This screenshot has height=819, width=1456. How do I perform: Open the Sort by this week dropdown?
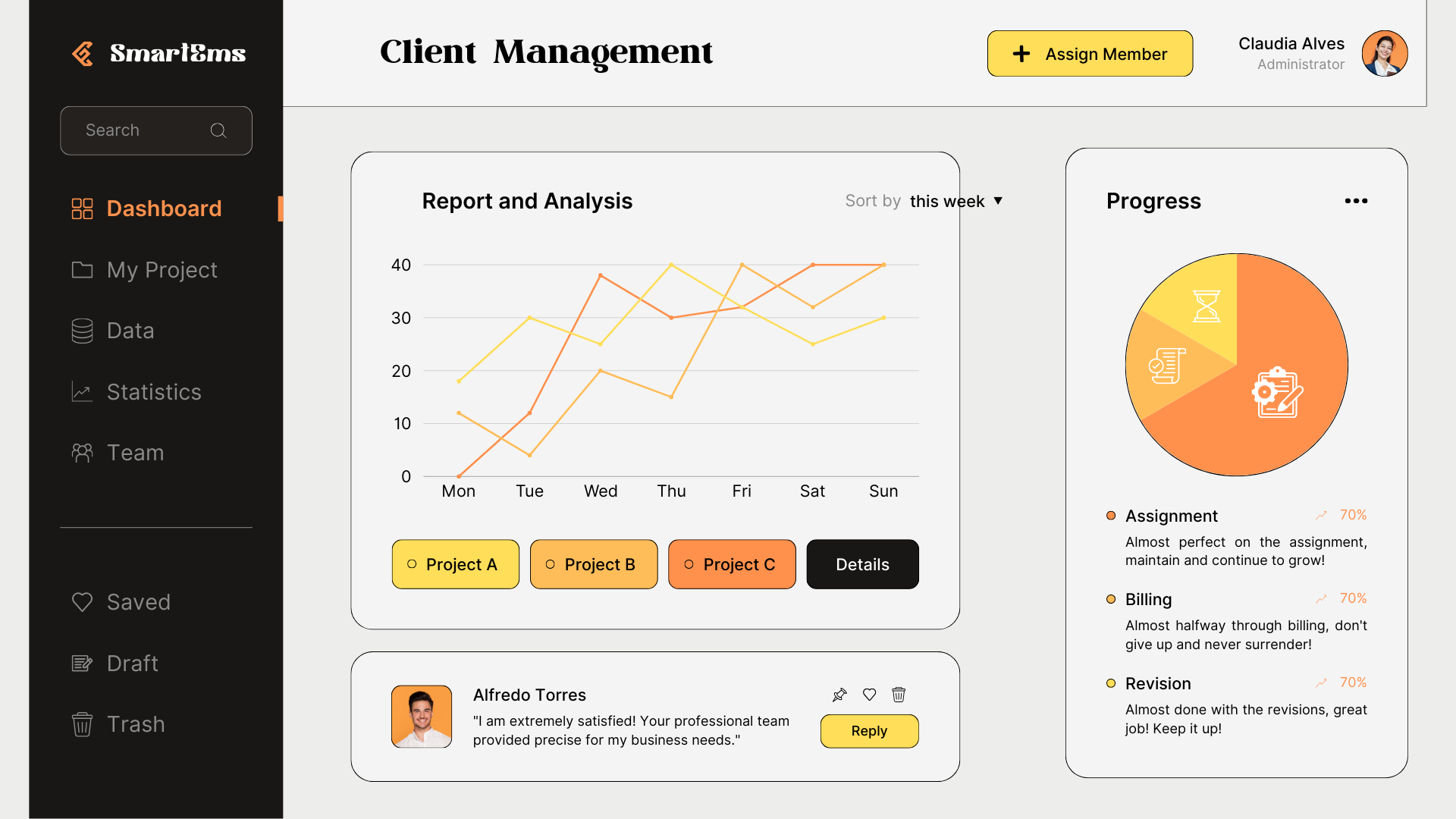(x=955, y=201)
